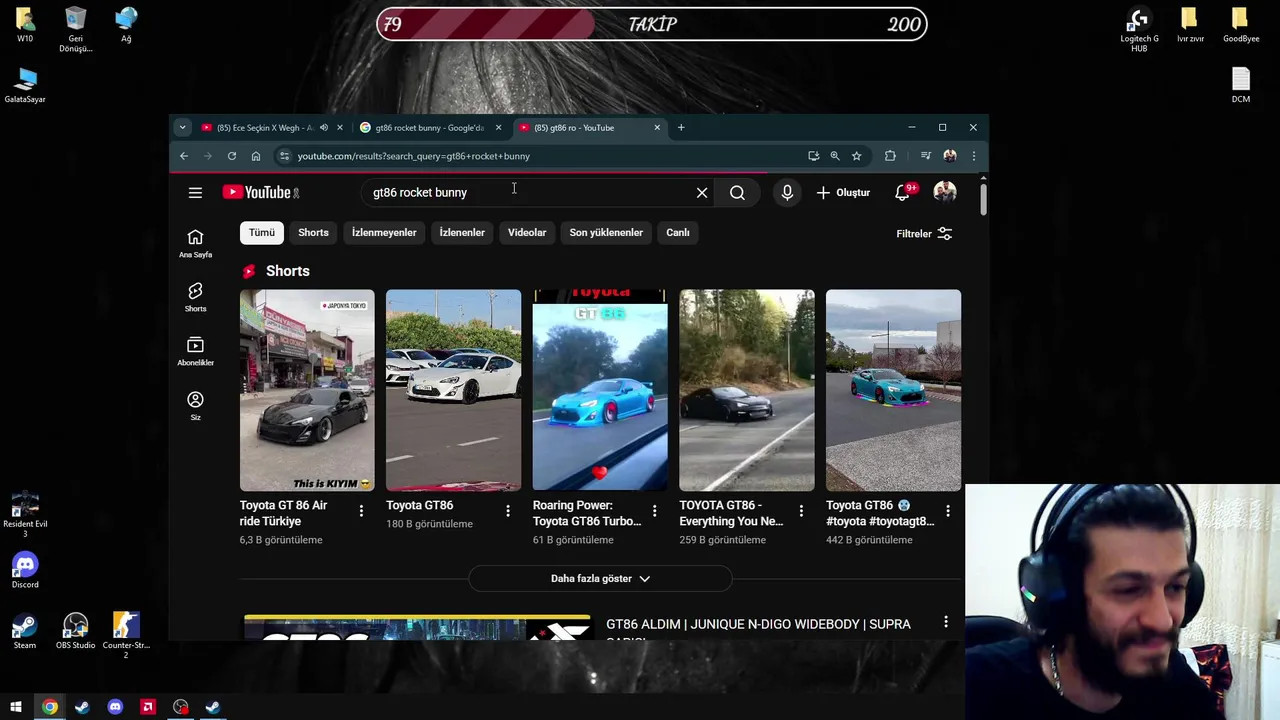This screenshot has height=720, width=1280.
Task: Go to Ana Sayfa in sidebar
Action: pos(195,243)
